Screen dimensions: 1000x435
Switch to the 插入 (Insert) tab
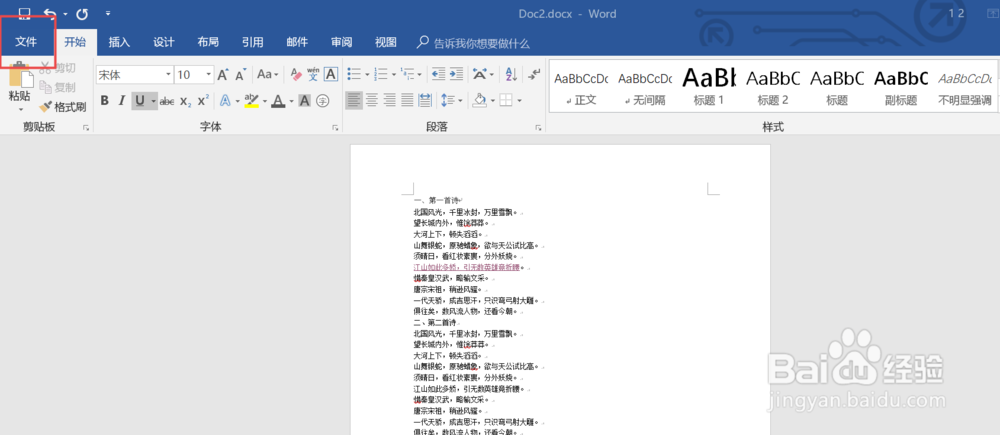(119, 42)
